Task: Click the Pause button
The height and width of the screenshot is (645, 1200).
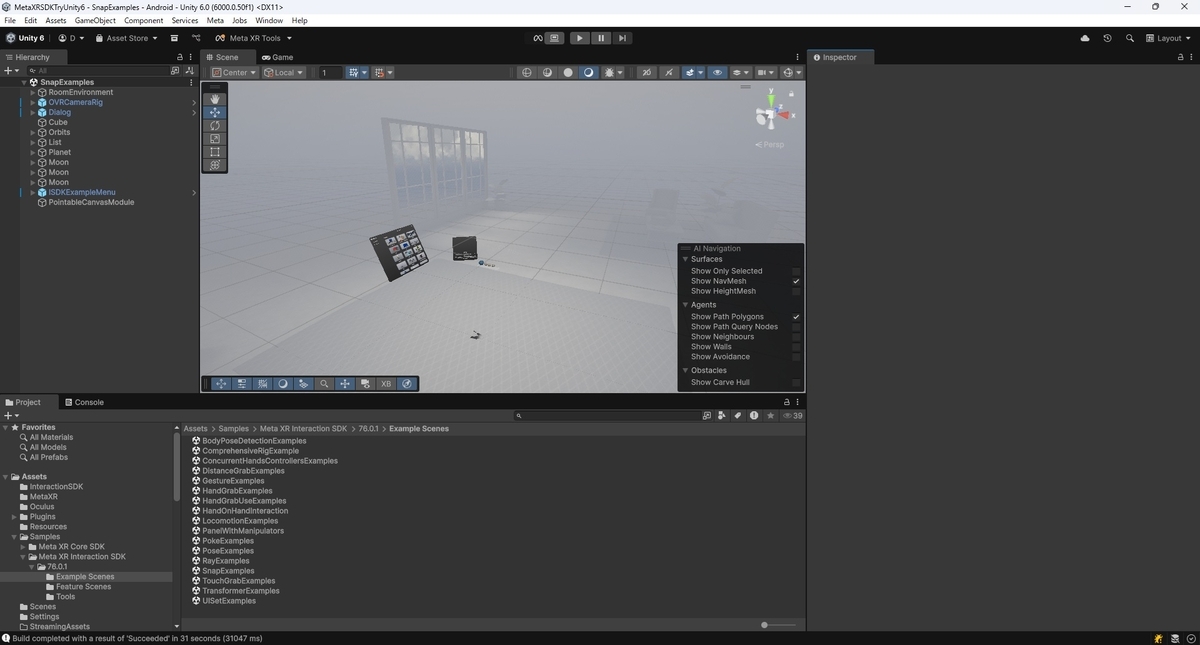Action: (601, 38)
